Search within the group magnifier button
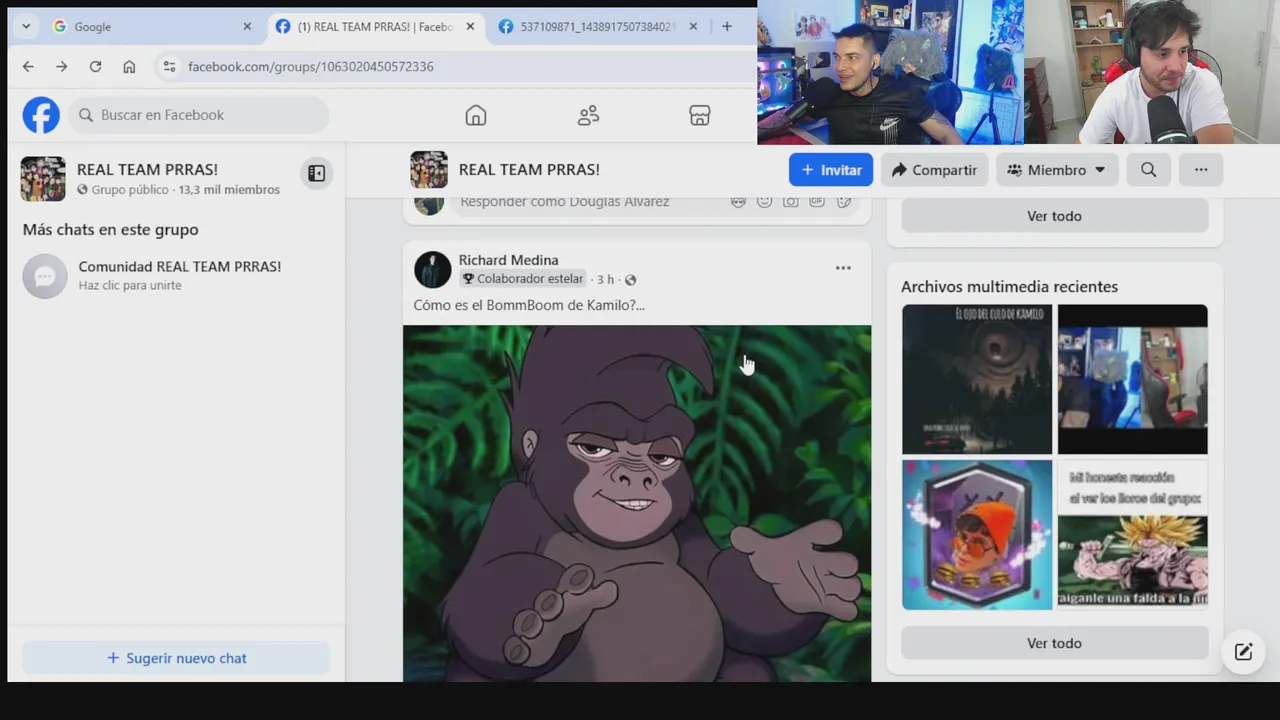Viewport: 1280px width, 720px height. pos(1148,170)
